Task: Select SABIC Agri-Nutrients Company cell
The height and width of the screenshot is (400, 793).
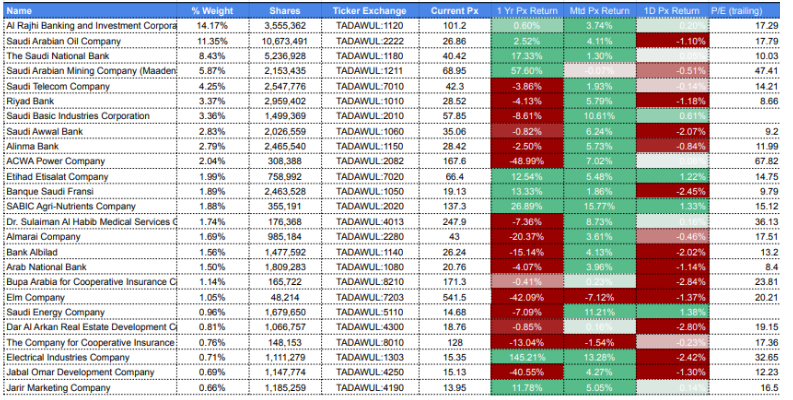Action: click(90, 206)
